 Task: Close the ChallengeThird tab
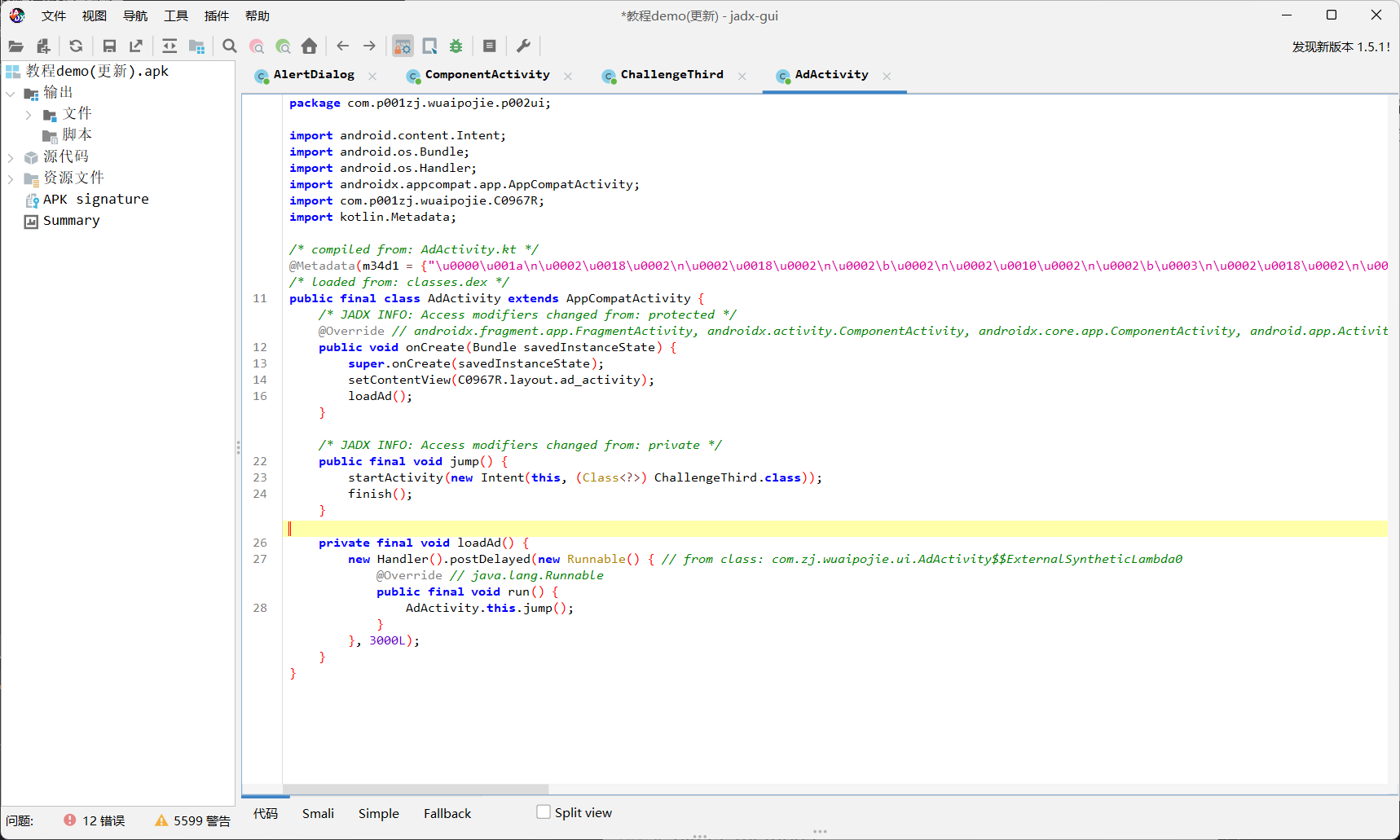pos(742,76)
